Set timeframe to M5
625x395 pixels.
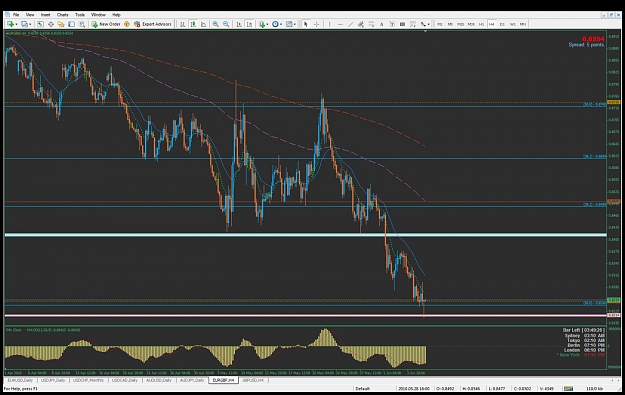450,24
